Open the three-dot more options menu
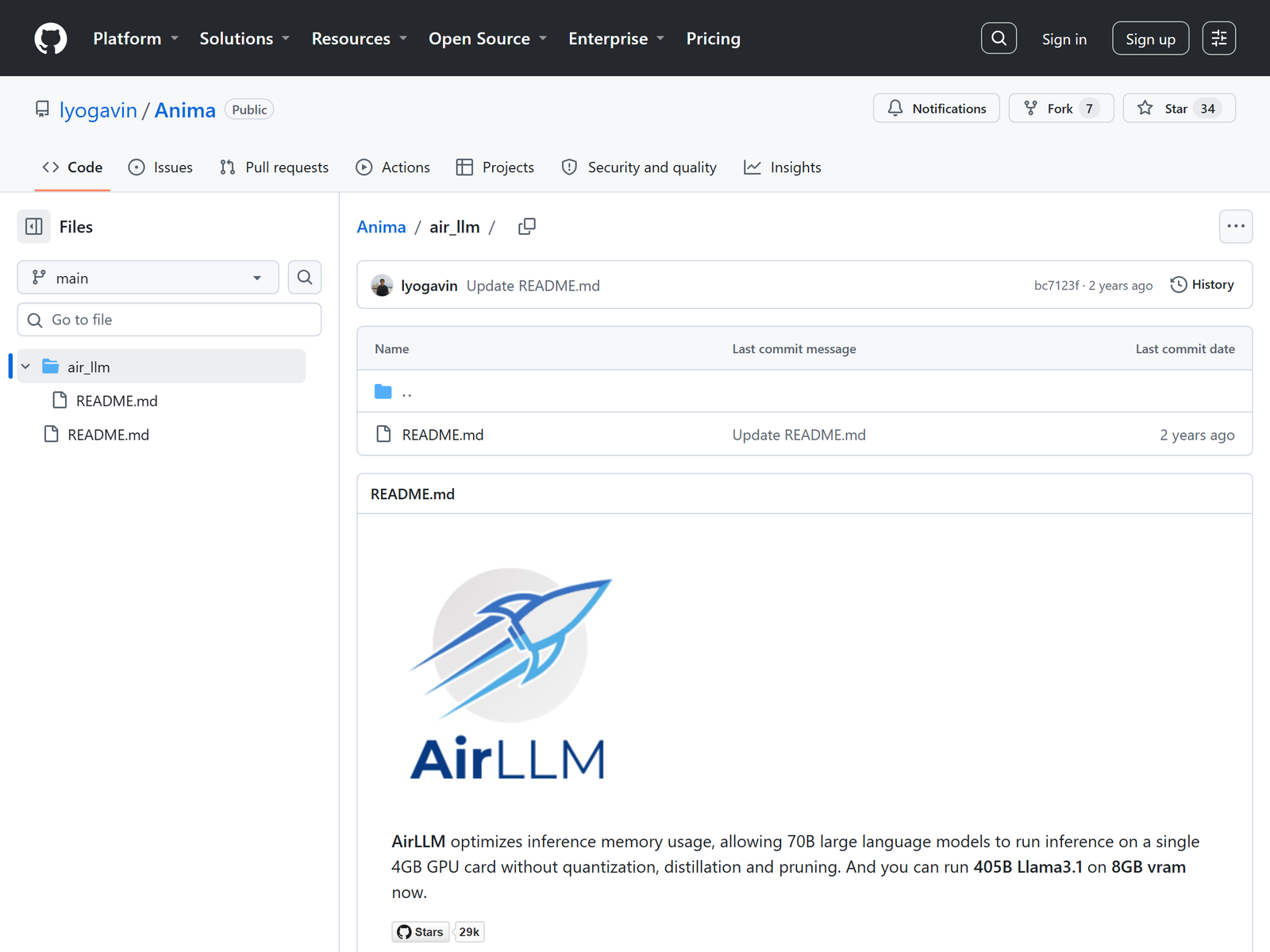 click(x=1236, y=226)
